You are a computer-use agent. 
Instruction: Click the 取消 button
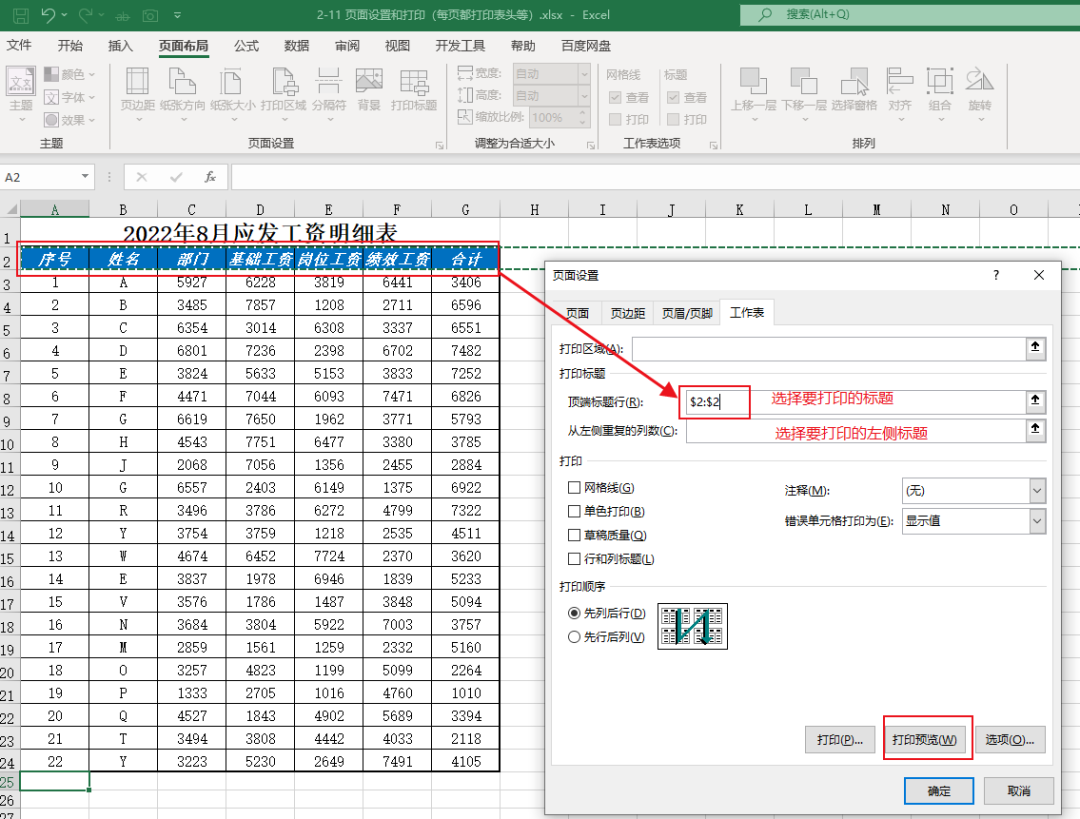pos(1019,791)
